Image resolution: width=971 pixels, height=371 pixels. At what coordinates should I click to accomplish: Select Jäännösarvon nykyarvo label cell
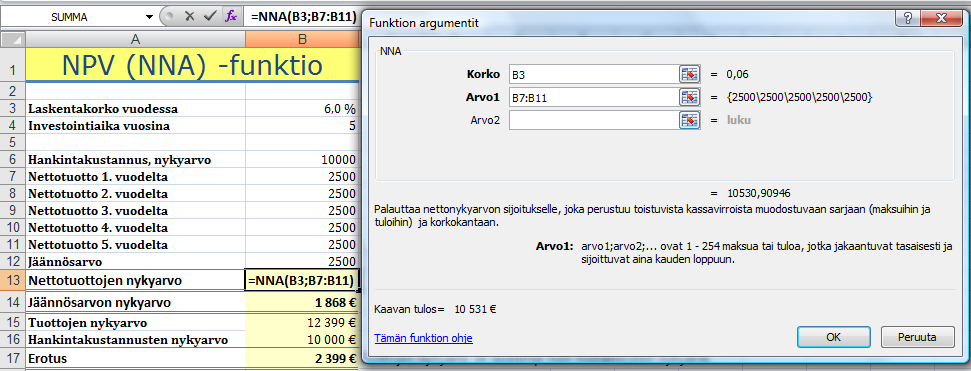[x=135, y=303]
